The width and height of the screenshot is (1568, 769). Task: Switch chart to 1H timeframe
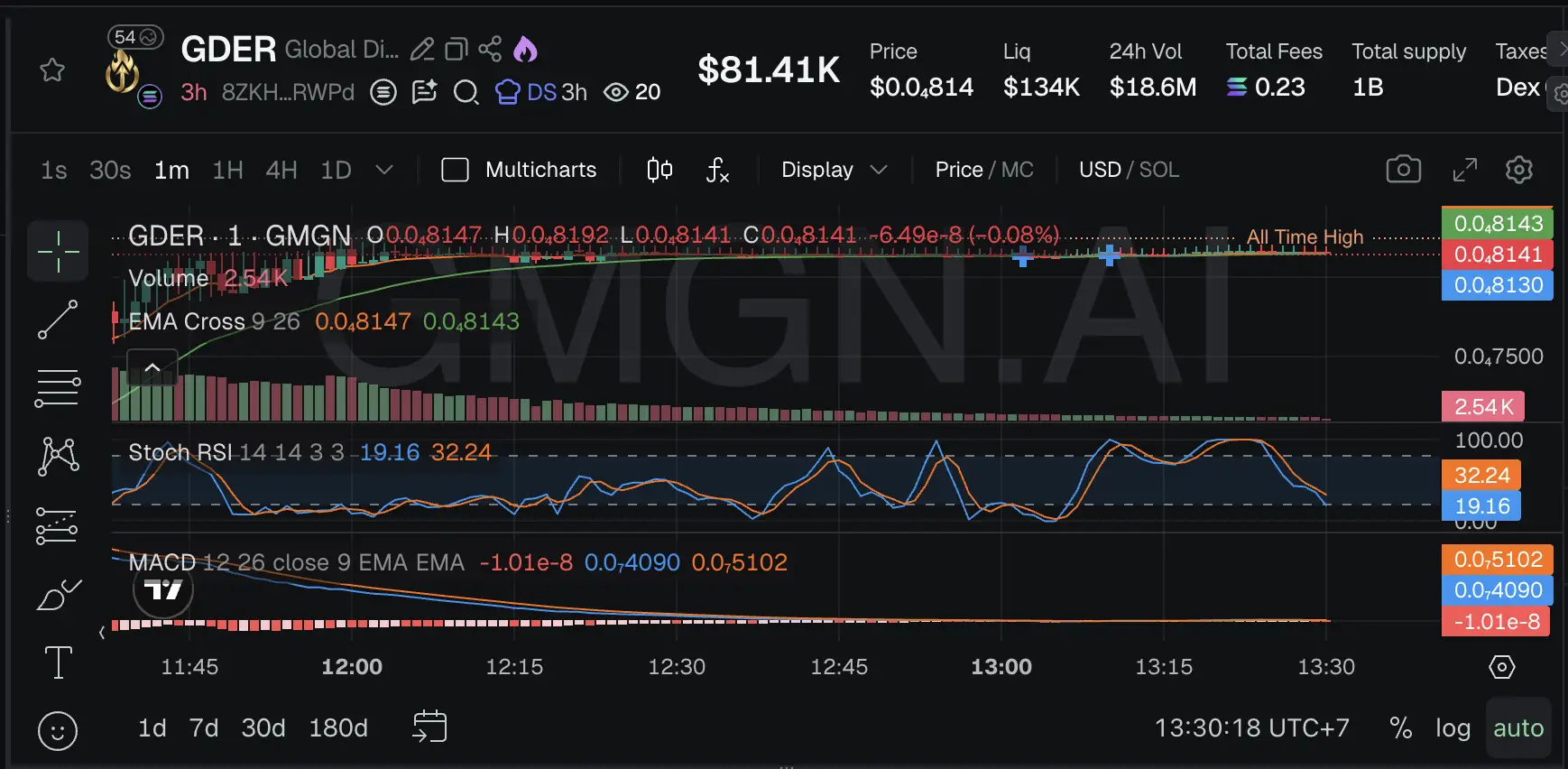point(227,170)
